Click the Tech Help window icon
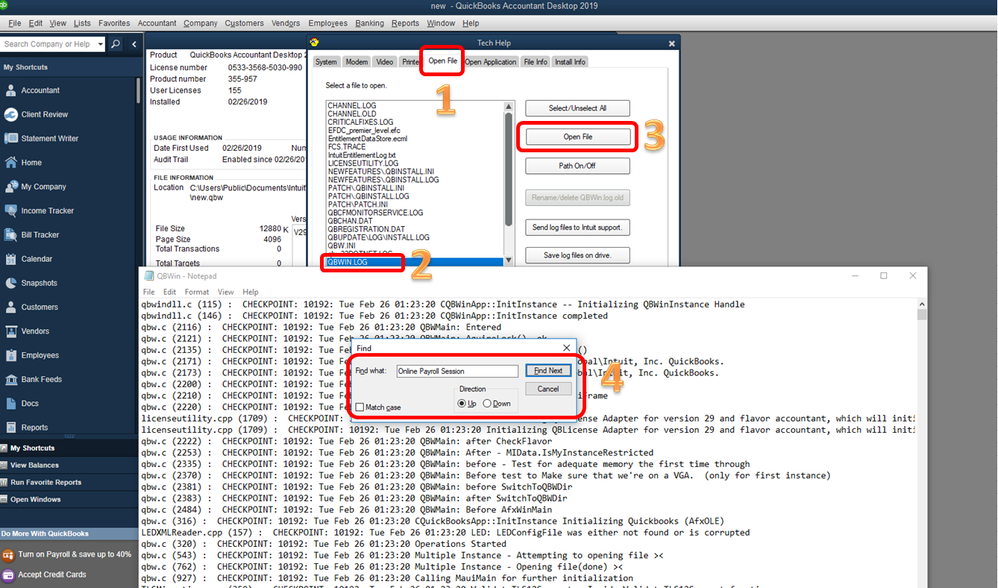This screenshot has width=998, height=588. [x=314, y=43]
